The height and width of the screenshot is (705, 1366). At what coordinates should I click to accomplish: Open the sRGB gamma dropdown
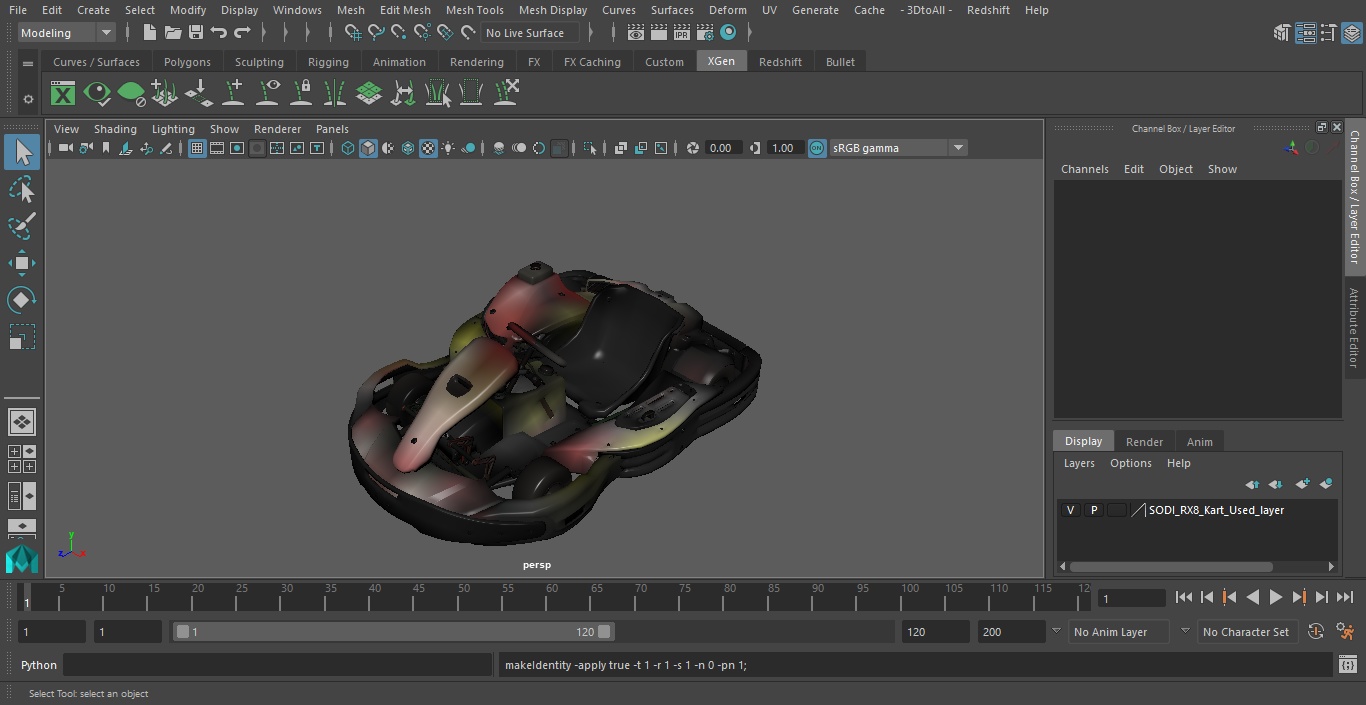898,148
